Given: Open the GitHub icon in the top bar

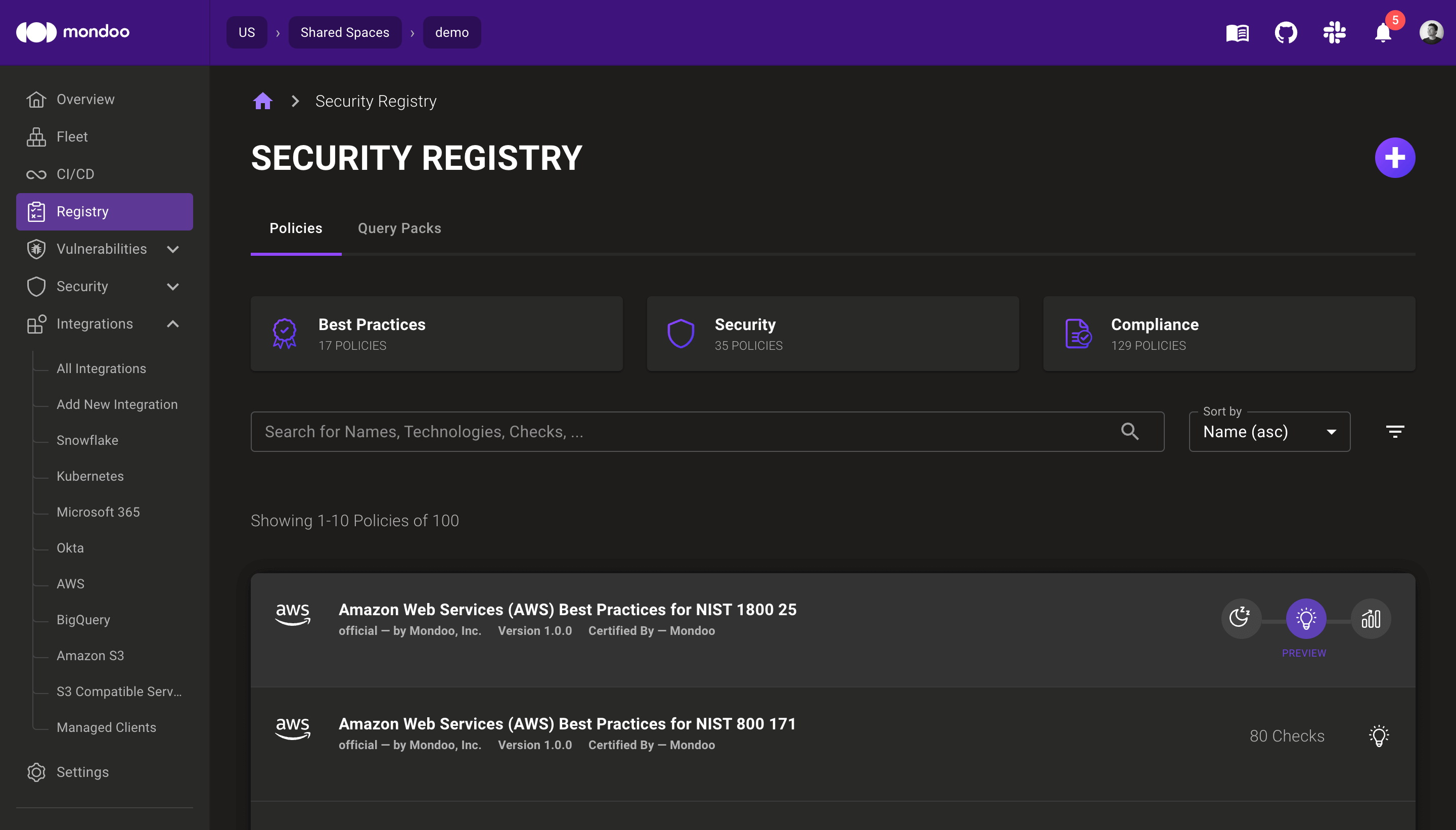Looking at the screenshot, I should tap(1287, 32).
